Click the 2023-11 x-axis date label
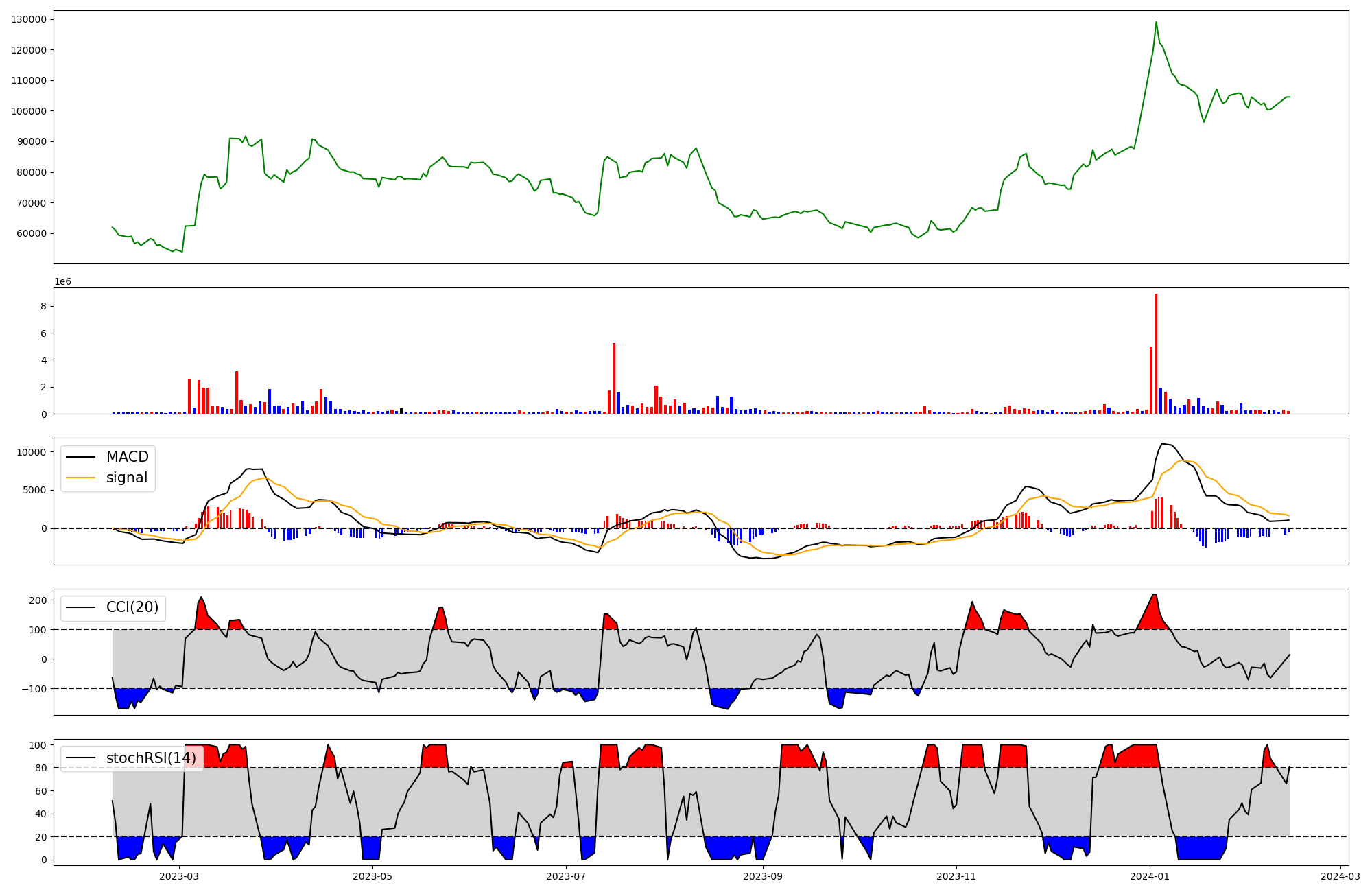This screenshot has height=892, width=1372. (x=956, y=876)
